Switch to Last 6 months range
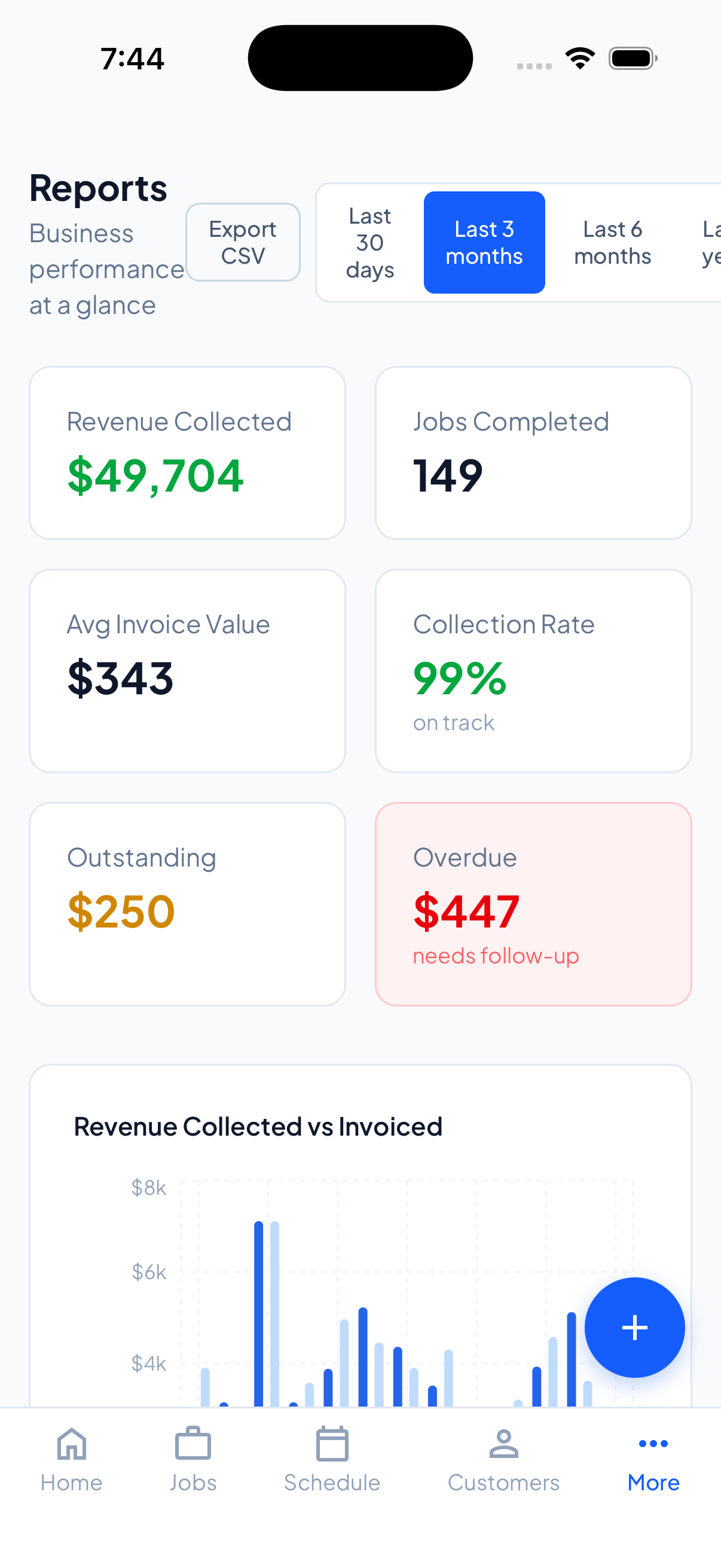Screen dimensions: 721x1568 pos(612,243)
